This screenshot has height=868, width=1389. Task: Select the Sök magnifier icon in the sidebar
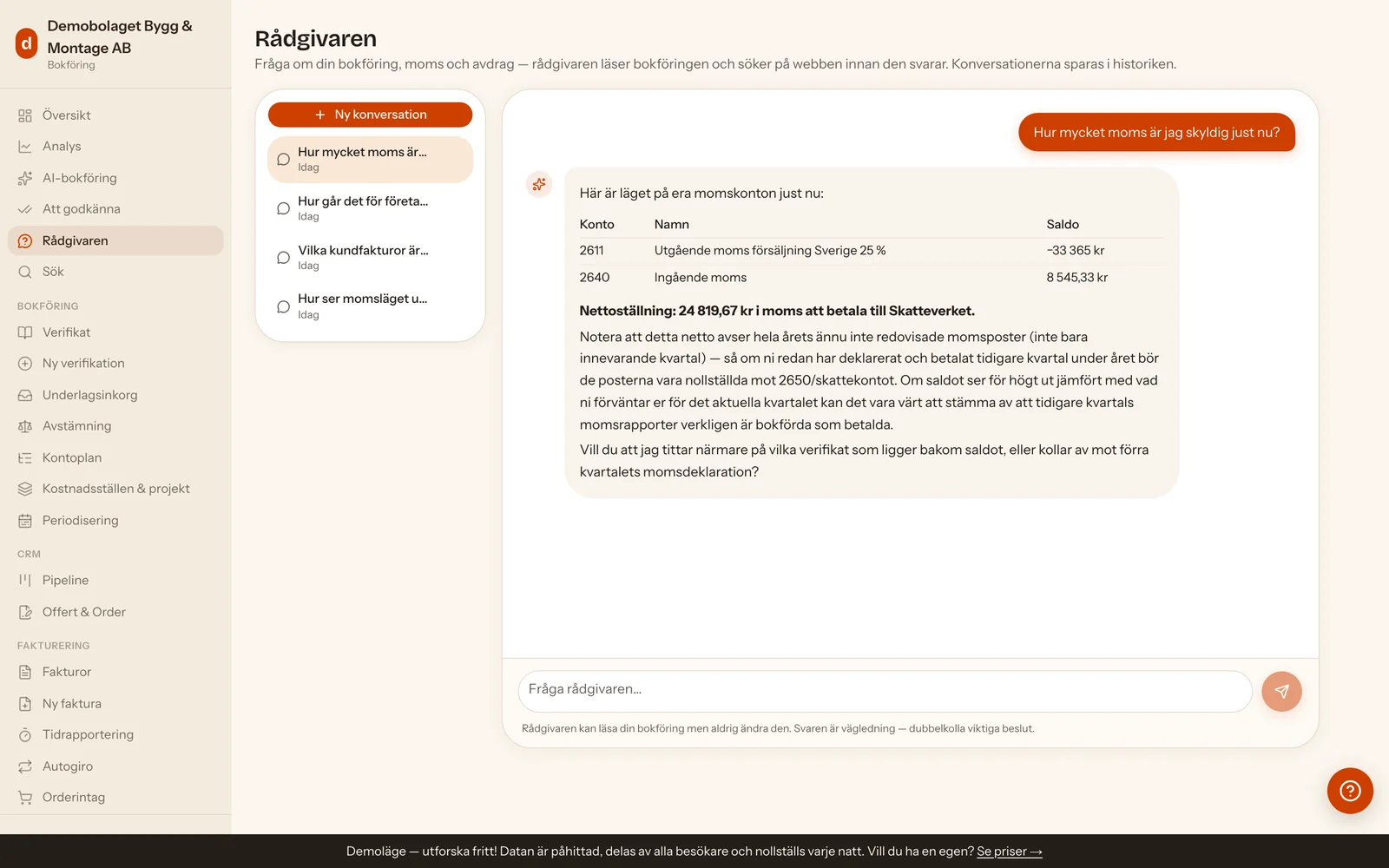[25, 272]
